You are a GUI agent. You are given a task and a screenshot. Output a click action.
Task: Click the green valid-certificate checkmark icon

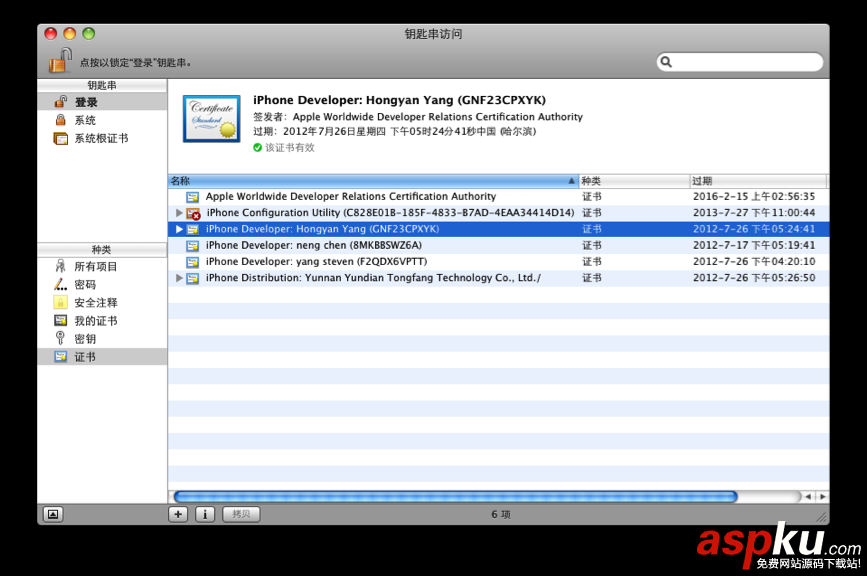click(x=257, y=148)
